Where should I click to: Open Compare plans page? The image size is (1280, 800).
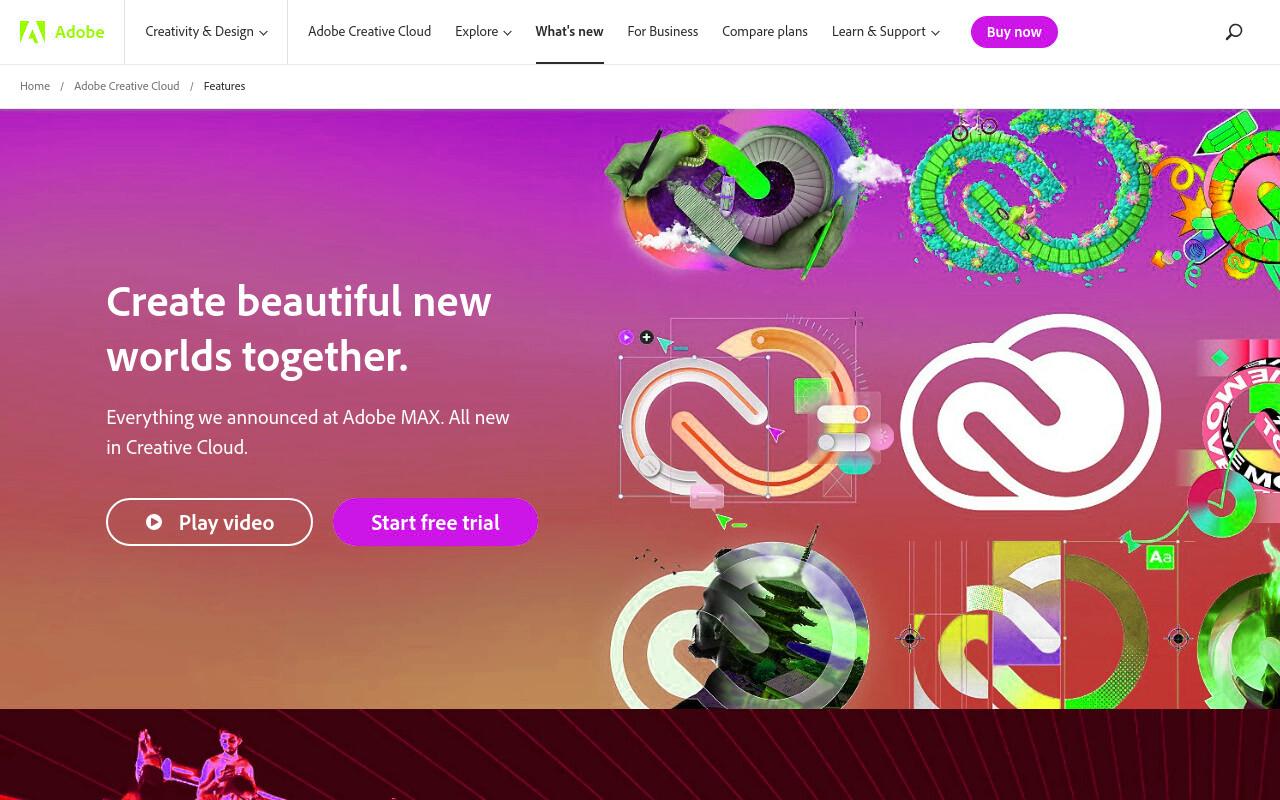(x=764, y=32)
